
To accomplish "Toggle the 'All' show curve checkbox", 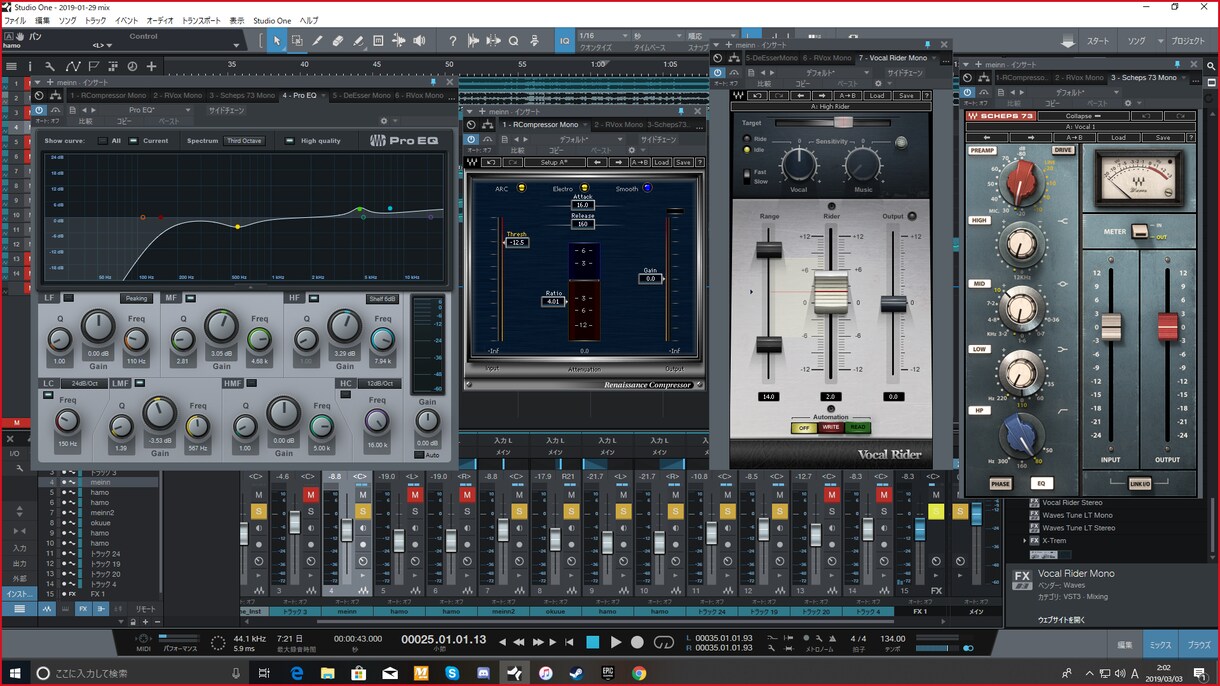I will (x=102, y=141).
